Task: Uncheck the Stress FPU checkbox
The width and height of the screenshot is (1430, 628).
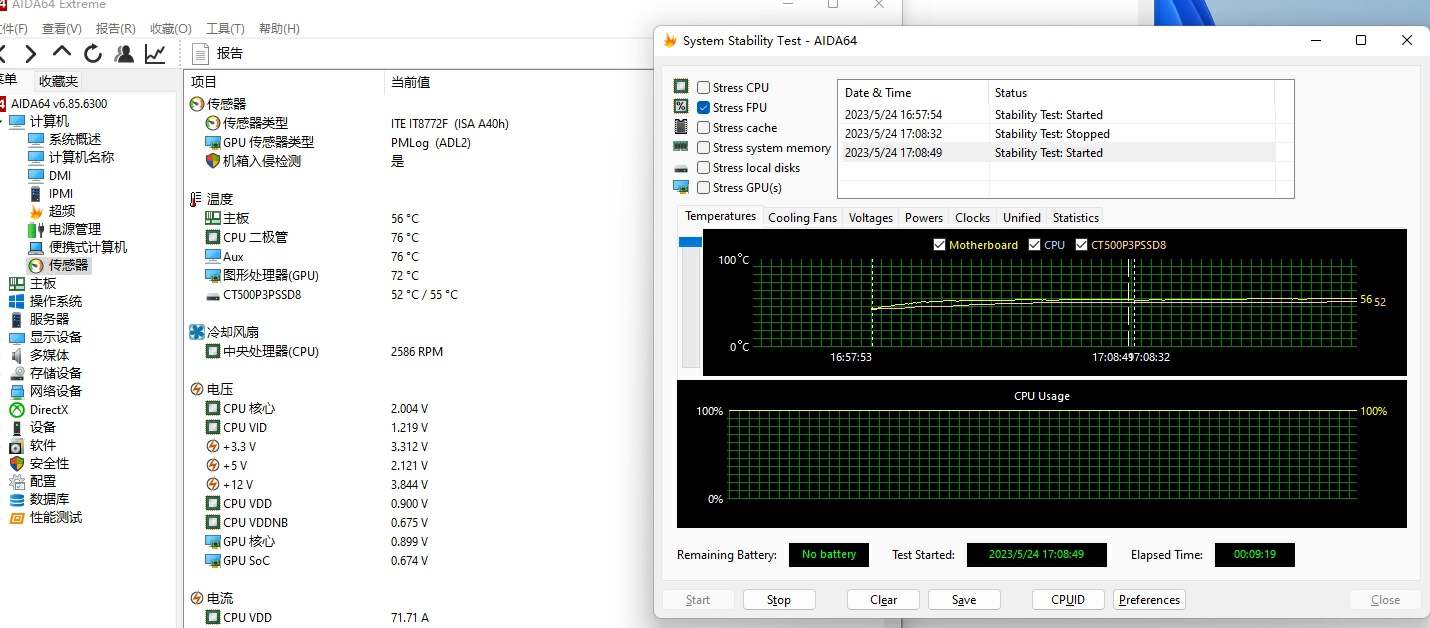Action: (x=704, y=108)
